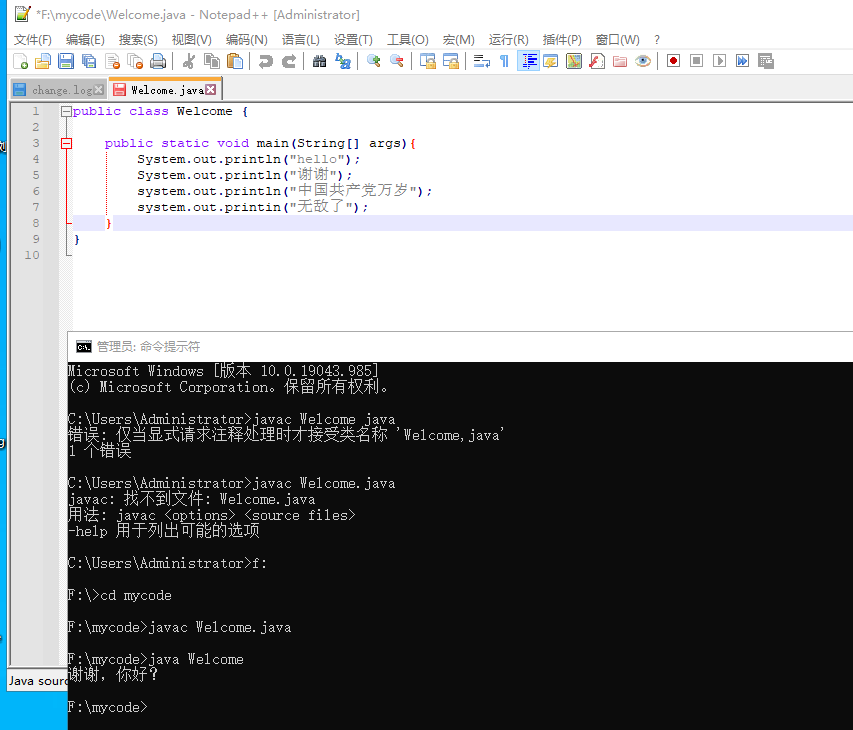853x730 pixels.
Task: Click the New file toolbar icon
Action: coord(20,61)
